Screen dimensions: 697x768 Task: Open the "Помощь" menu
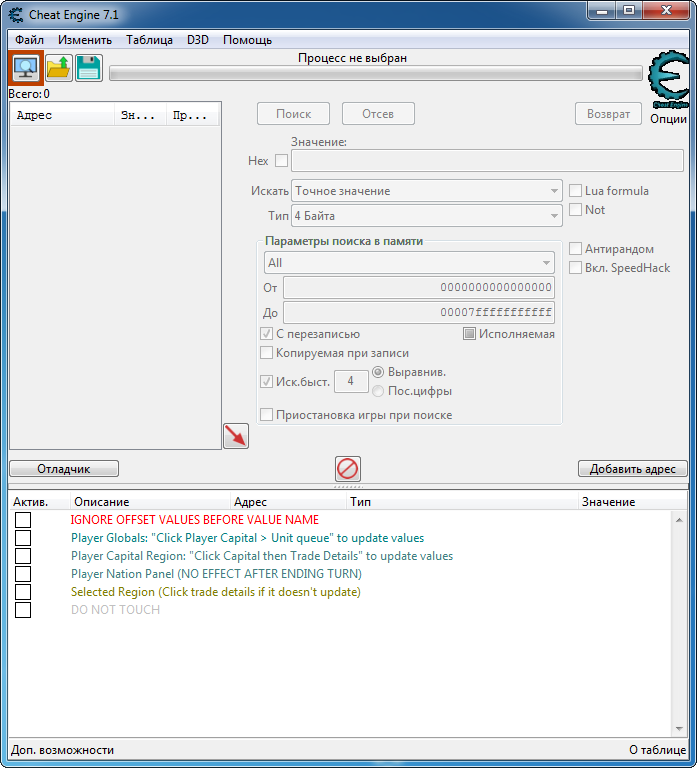click(247, 40)
